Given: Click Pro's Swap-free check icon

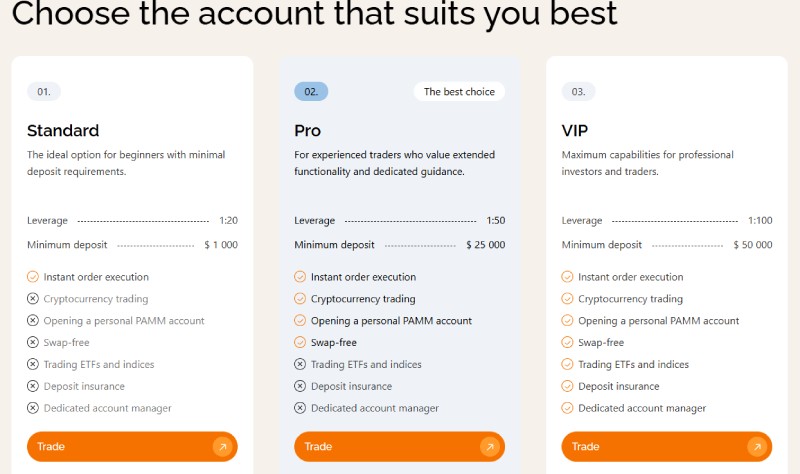Looking at the screenshot, I should click(300, 343).
